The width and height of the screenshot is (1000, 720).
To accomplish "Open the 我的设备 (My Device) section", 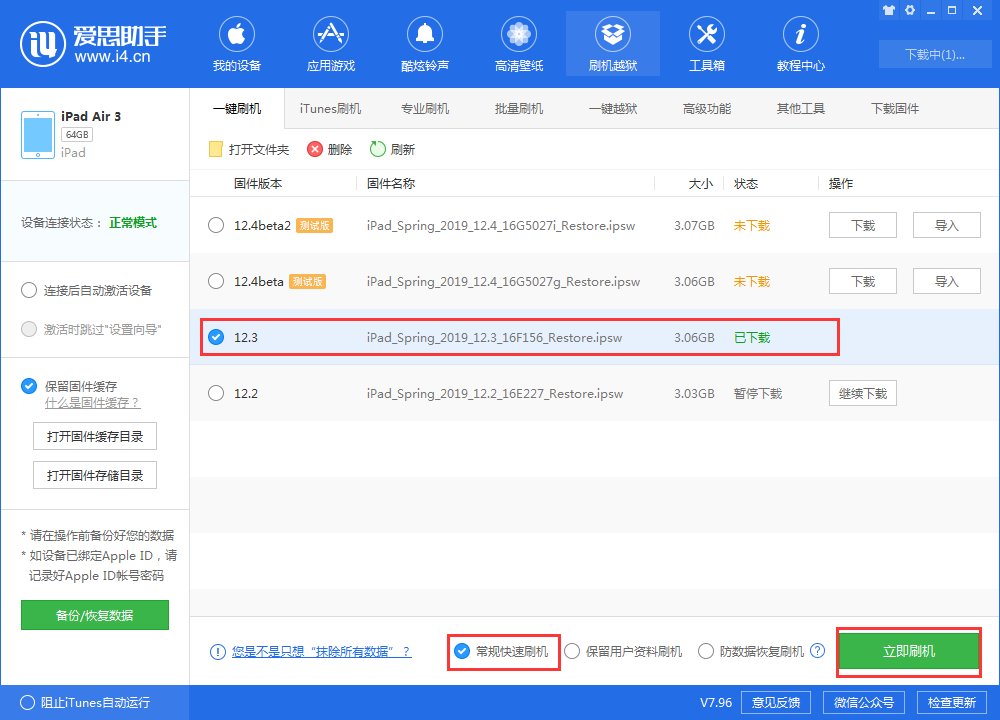I will point(237,43).
